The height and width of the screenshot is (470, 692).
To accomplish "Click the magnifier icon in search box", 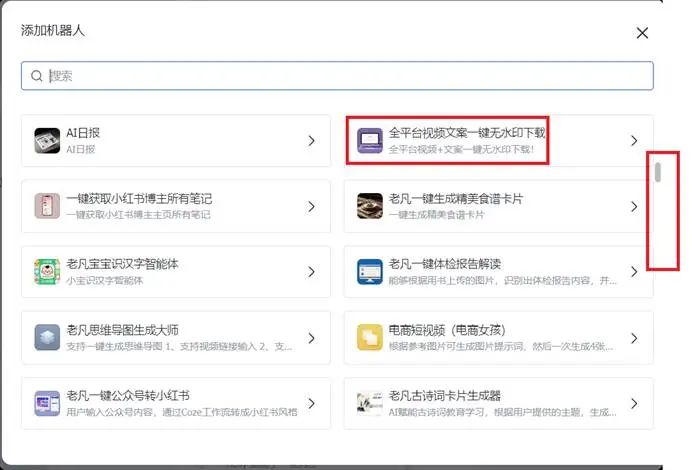I will coord(37,76).
